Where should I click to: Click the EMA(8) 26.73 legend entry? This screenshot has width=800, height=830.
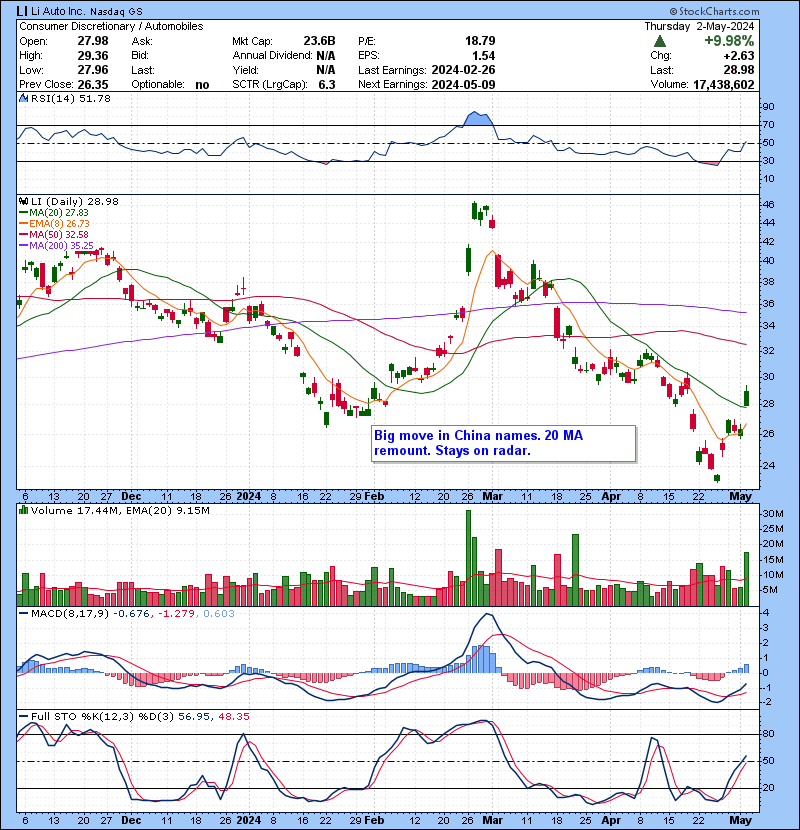(x=54, y=224)
